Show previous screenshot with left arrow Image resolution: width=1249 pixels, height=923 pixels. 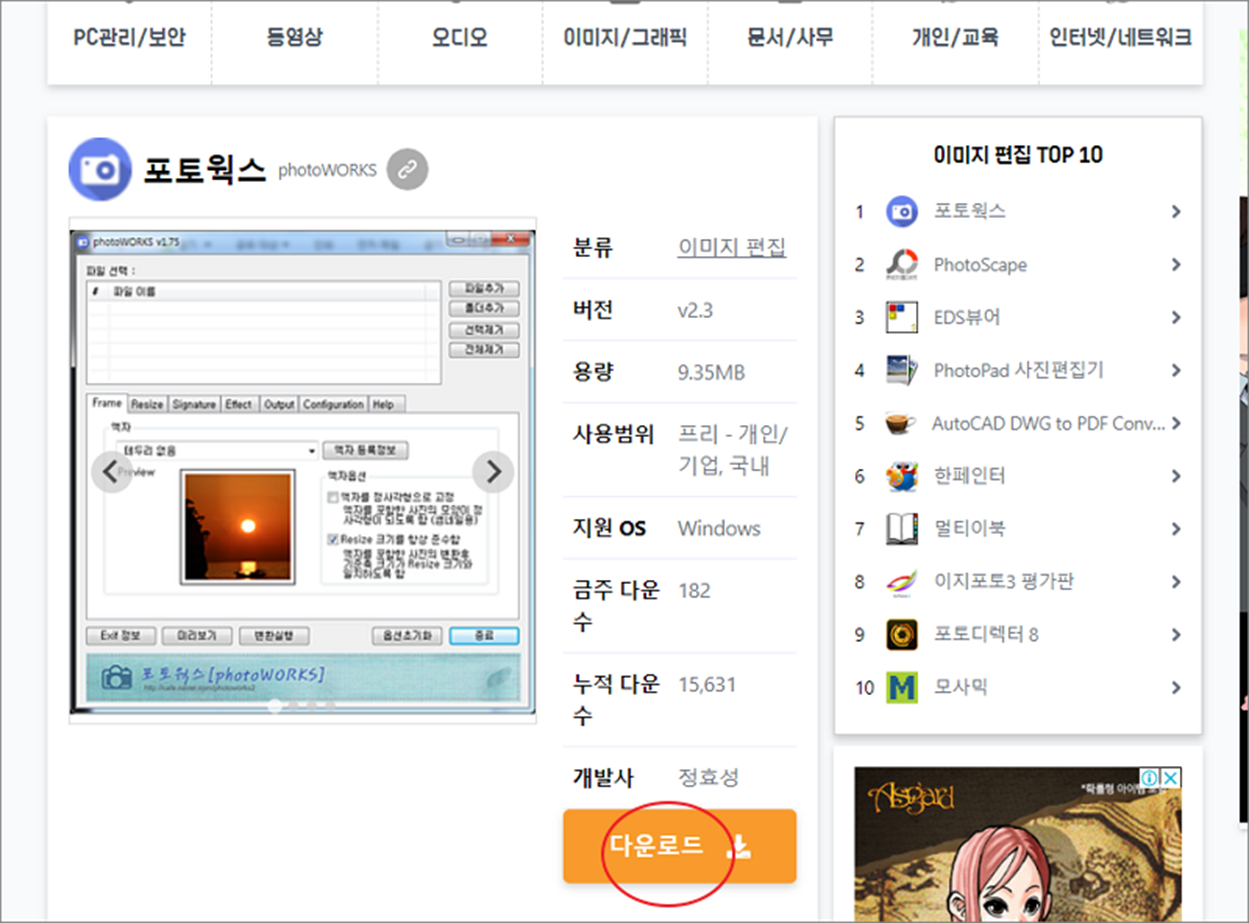pos(111,472)
